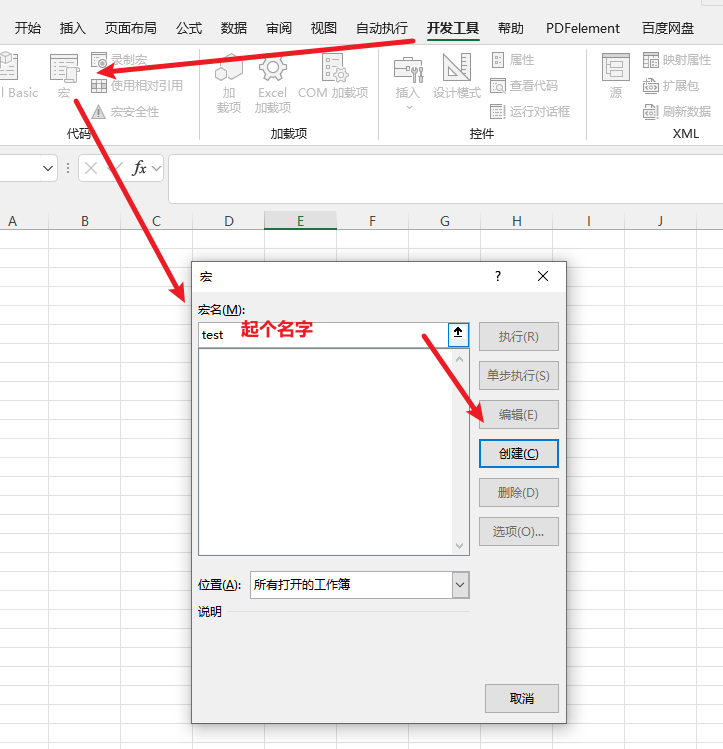The width and height of the screenshot is (723, 749).
Task: Select column G header
Action: pyautogui.click(x=445, y=221)
